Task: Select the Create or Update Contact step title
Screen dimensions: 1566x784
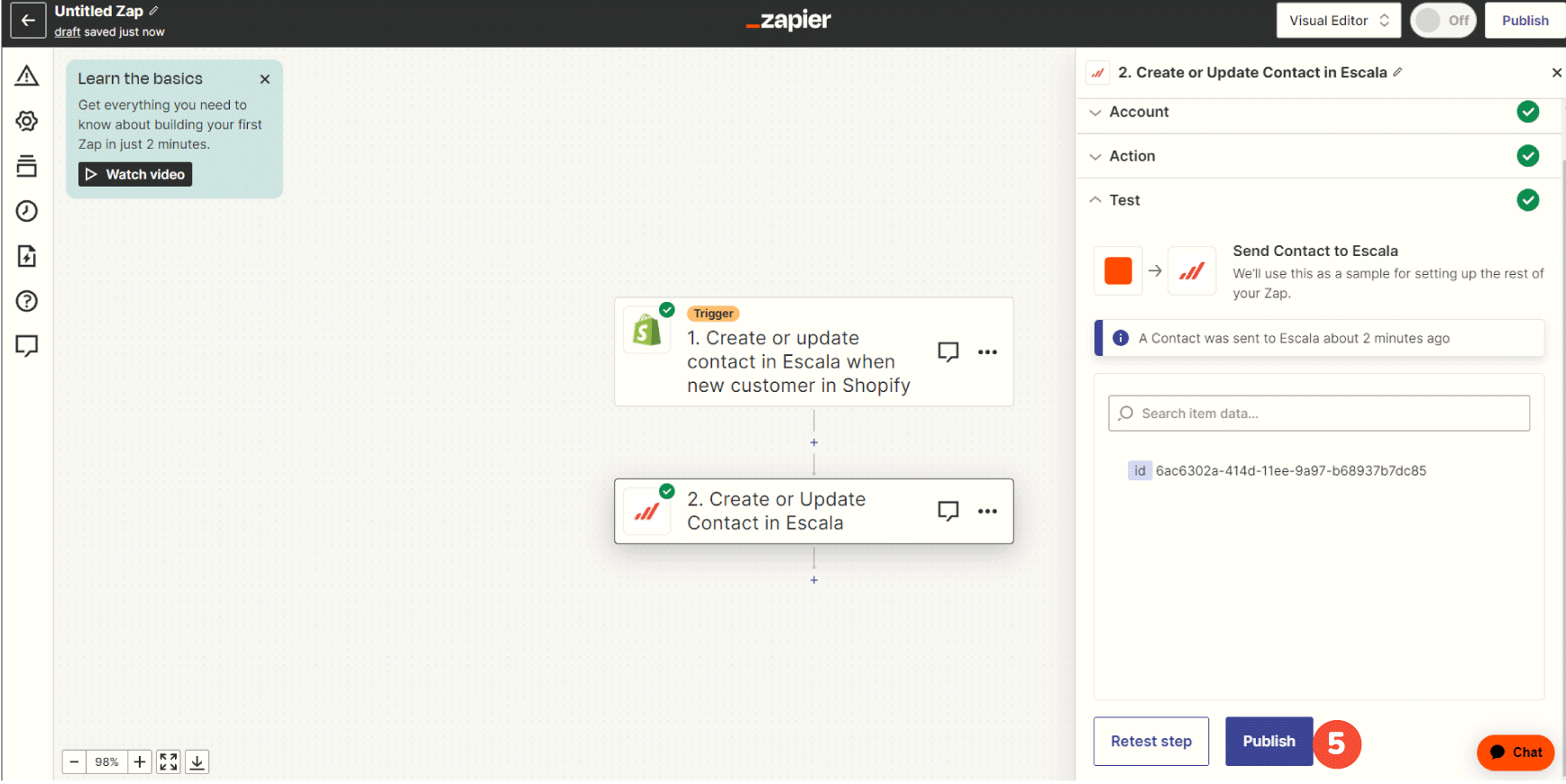Action: [x=776, y=511]
